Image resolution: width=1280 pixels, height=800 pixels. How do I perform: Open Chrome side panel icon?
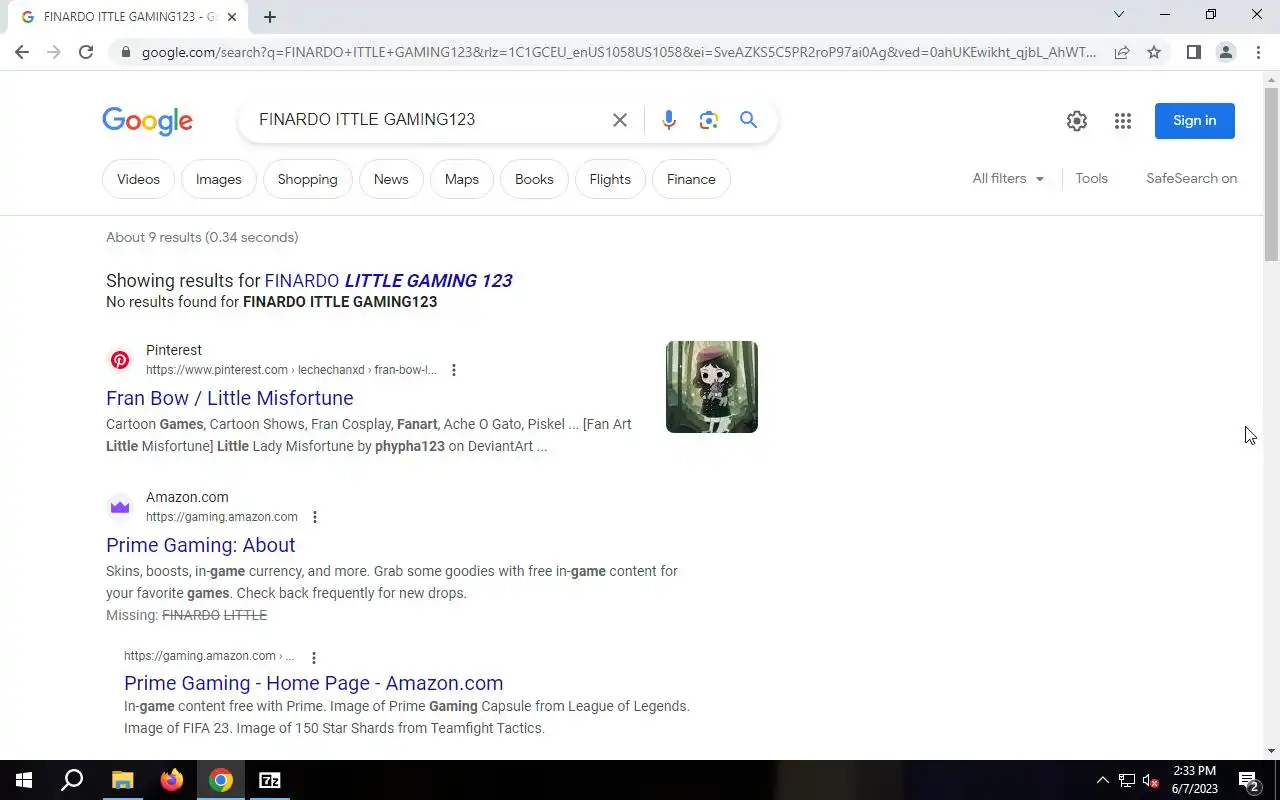[x=1193, y=52]
